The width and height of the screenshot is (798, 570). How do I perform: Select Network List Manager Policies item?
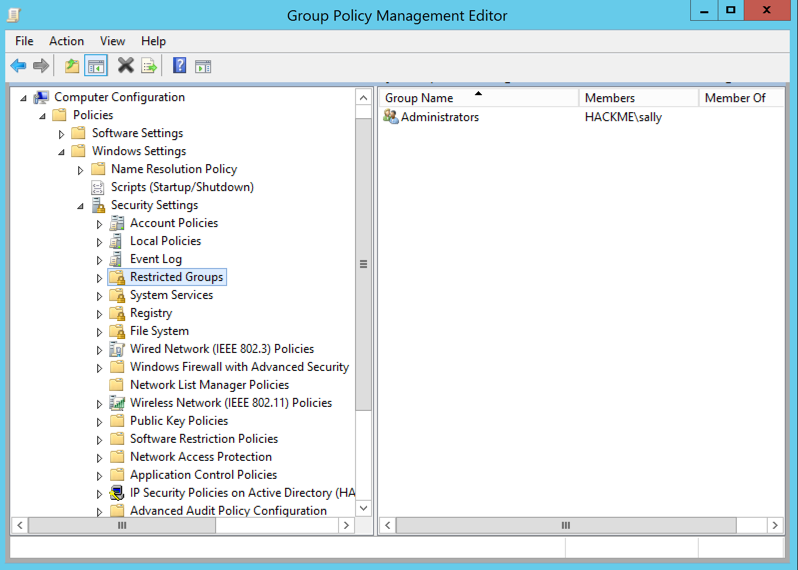(209, 385)
